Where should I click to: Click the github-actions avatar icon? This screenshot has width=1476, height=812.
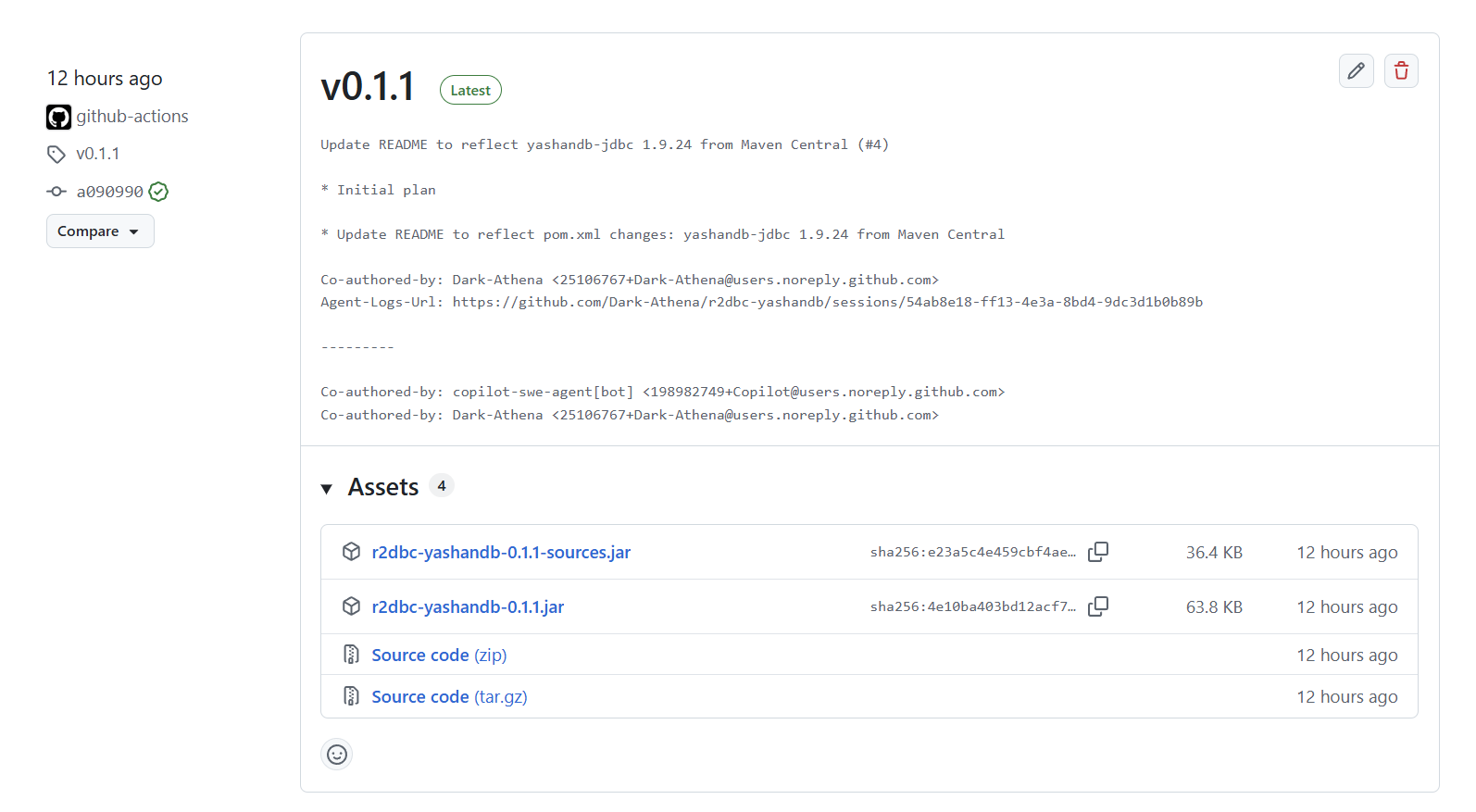[x=58, y=117]
